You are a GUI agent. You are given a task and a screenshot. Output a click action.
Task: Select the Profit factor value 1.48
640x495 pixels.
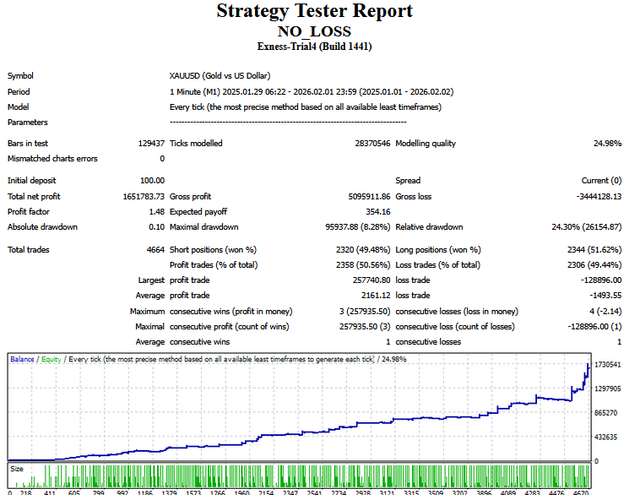(x=155, y=211)
